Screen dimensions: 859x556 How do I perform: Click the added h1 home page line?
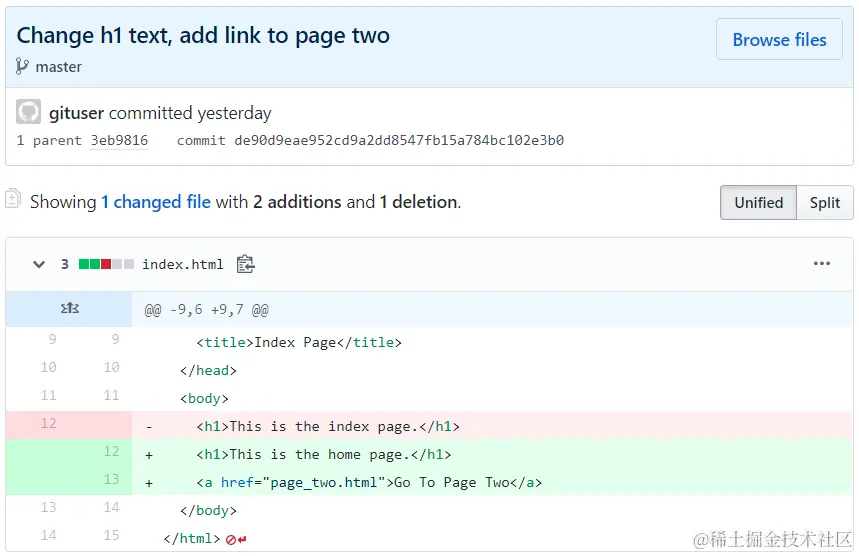[x=324, y=455]
